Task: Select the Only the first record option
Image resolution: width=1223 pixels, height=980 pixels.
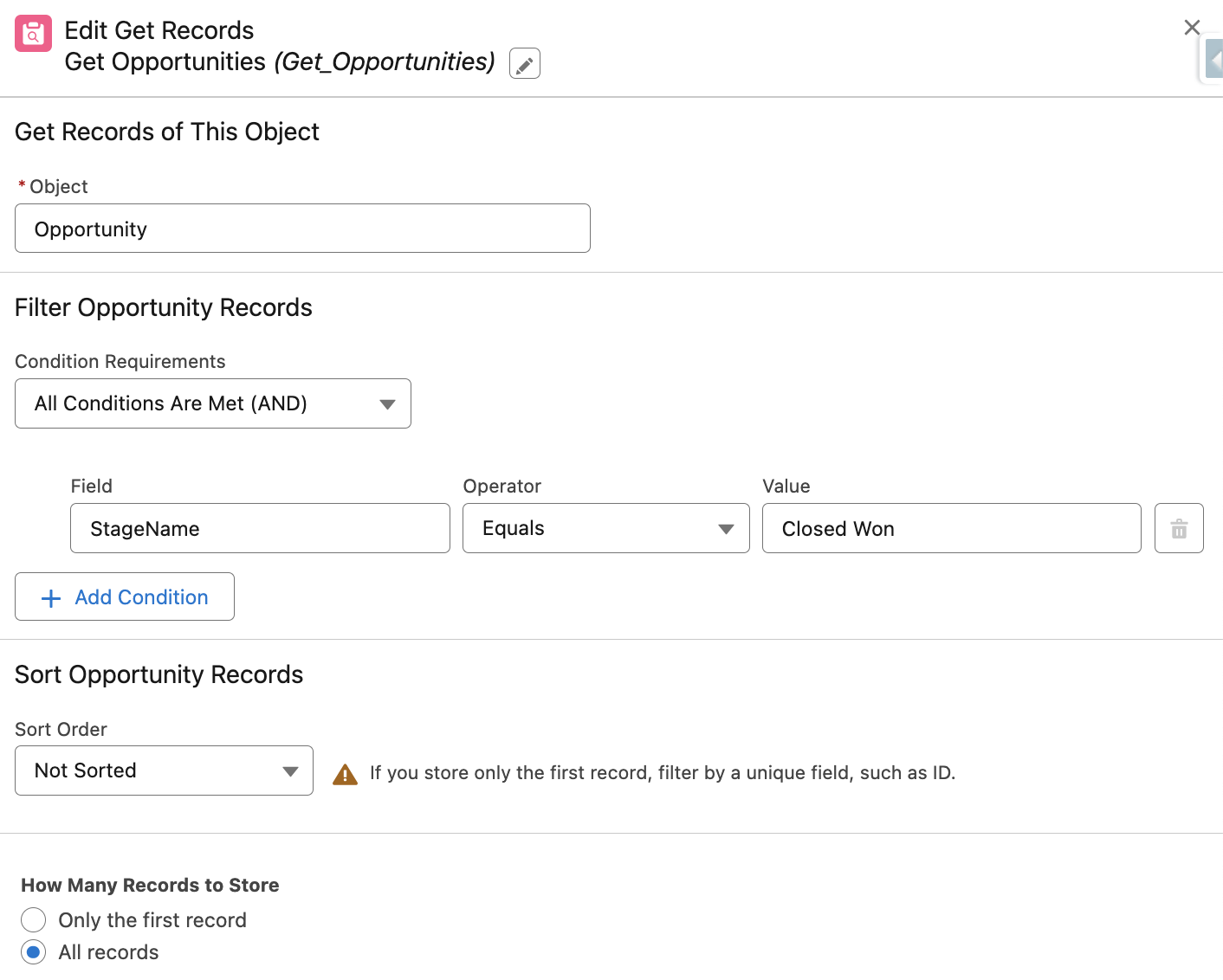Action: click(x=34, y=919)
